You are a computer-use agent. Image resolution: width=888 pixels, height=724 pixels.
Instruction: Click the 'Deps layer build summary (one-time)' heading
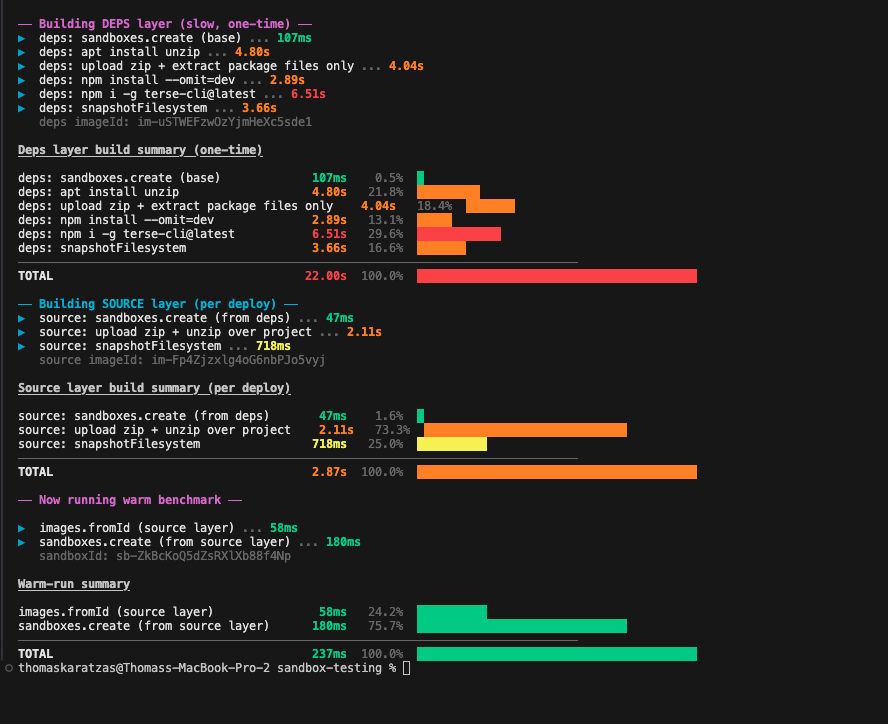(140, 150)
